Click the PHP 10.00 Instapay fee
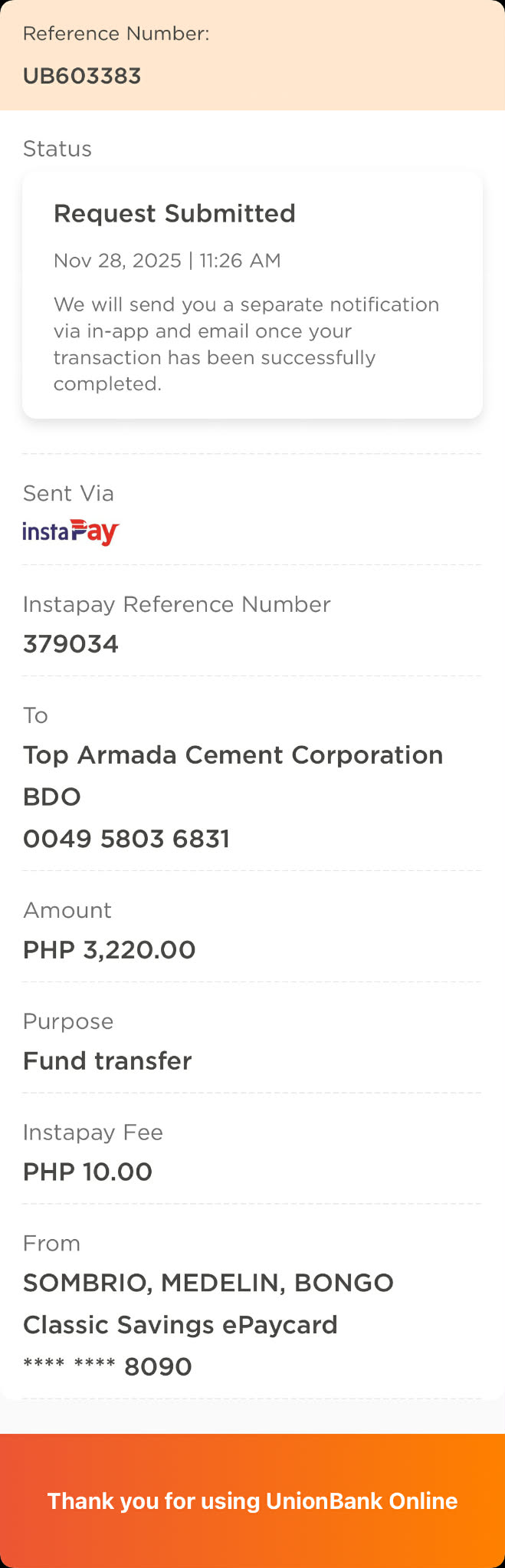Viewport: 505px width, 1568px height. coord(87,1172)
